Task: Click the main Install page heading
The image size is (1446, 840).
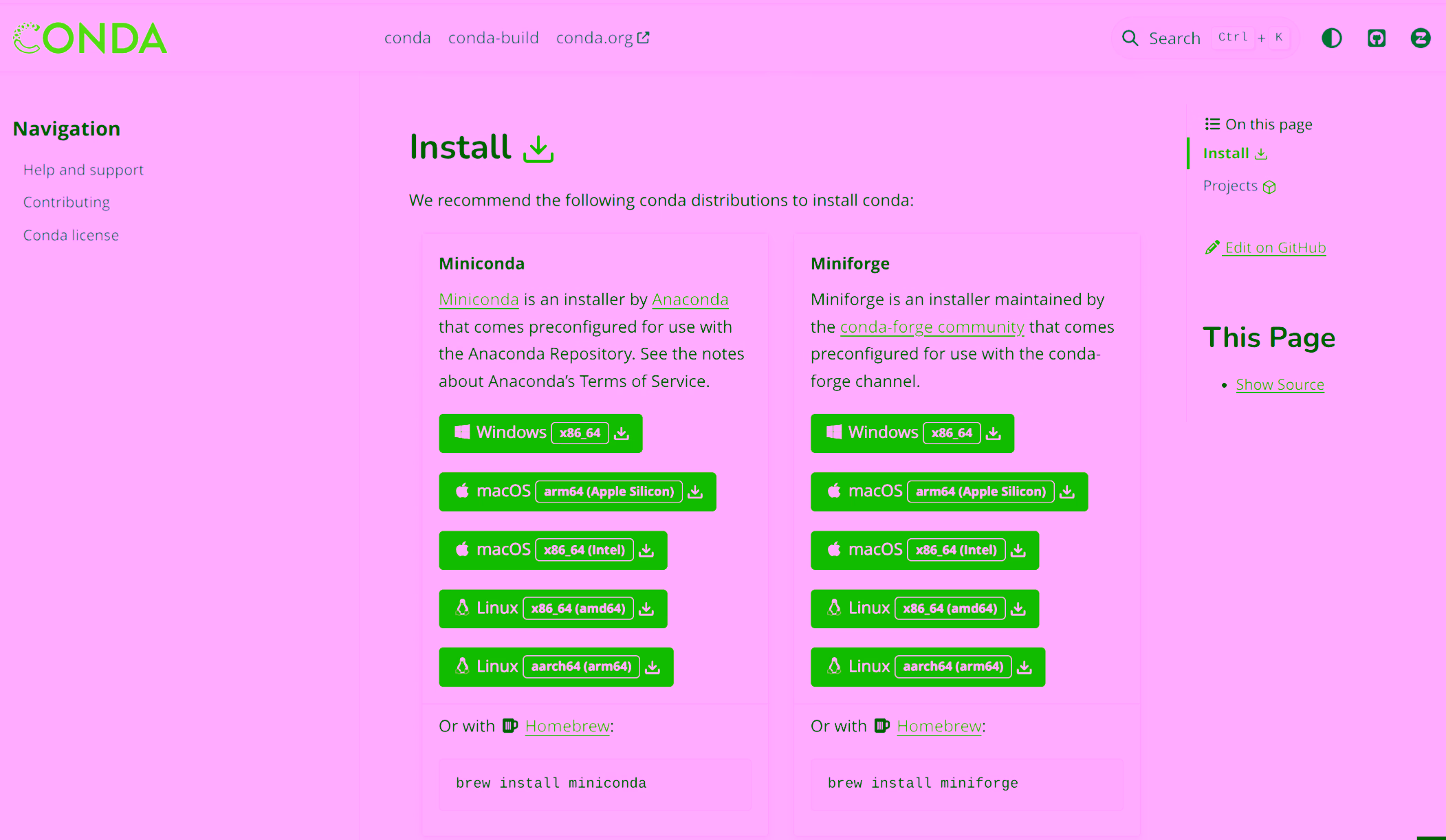Action: coord(460,147)
